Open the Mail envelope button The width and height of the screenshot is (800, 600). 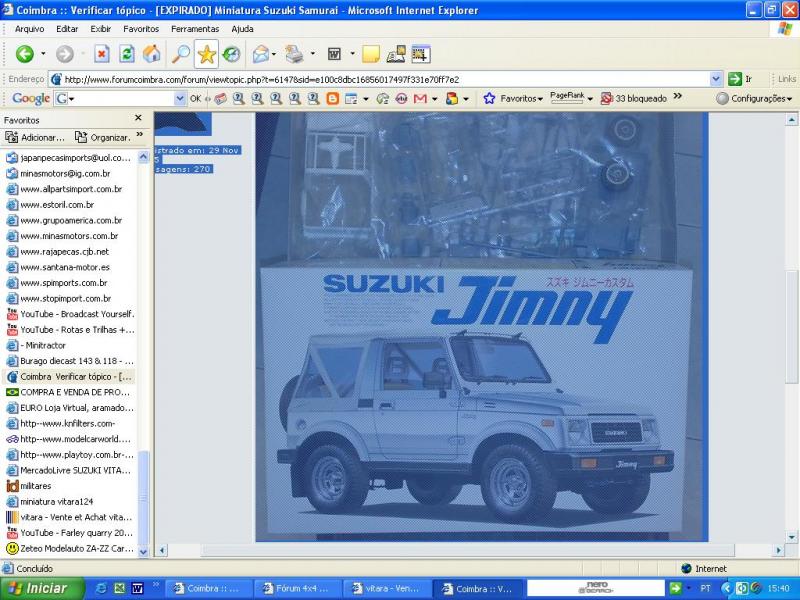click(x=261, y=54)
